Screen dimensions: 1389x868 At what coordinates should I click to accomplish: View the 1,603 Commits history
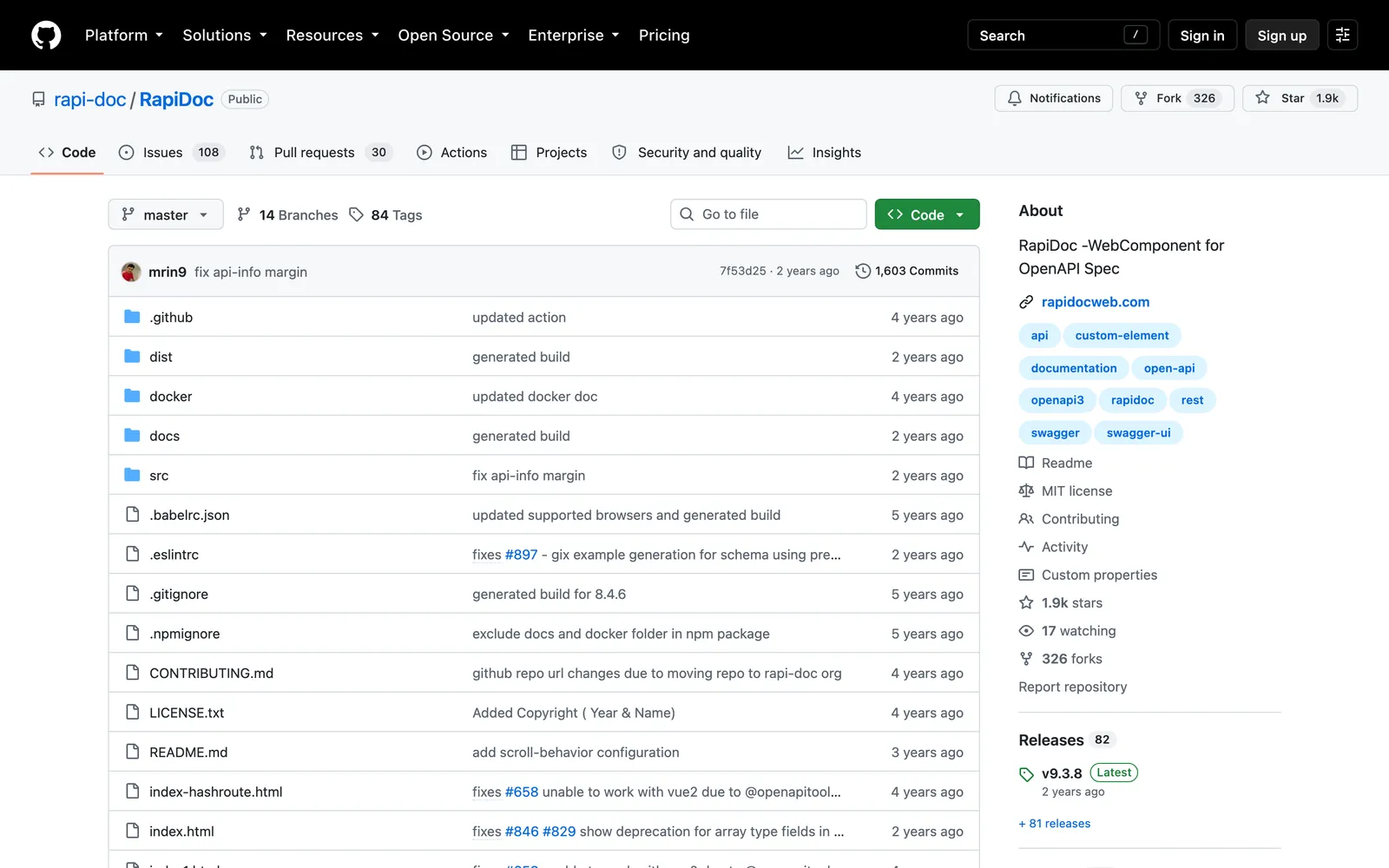pyautogui.click(x=907, y=271)
